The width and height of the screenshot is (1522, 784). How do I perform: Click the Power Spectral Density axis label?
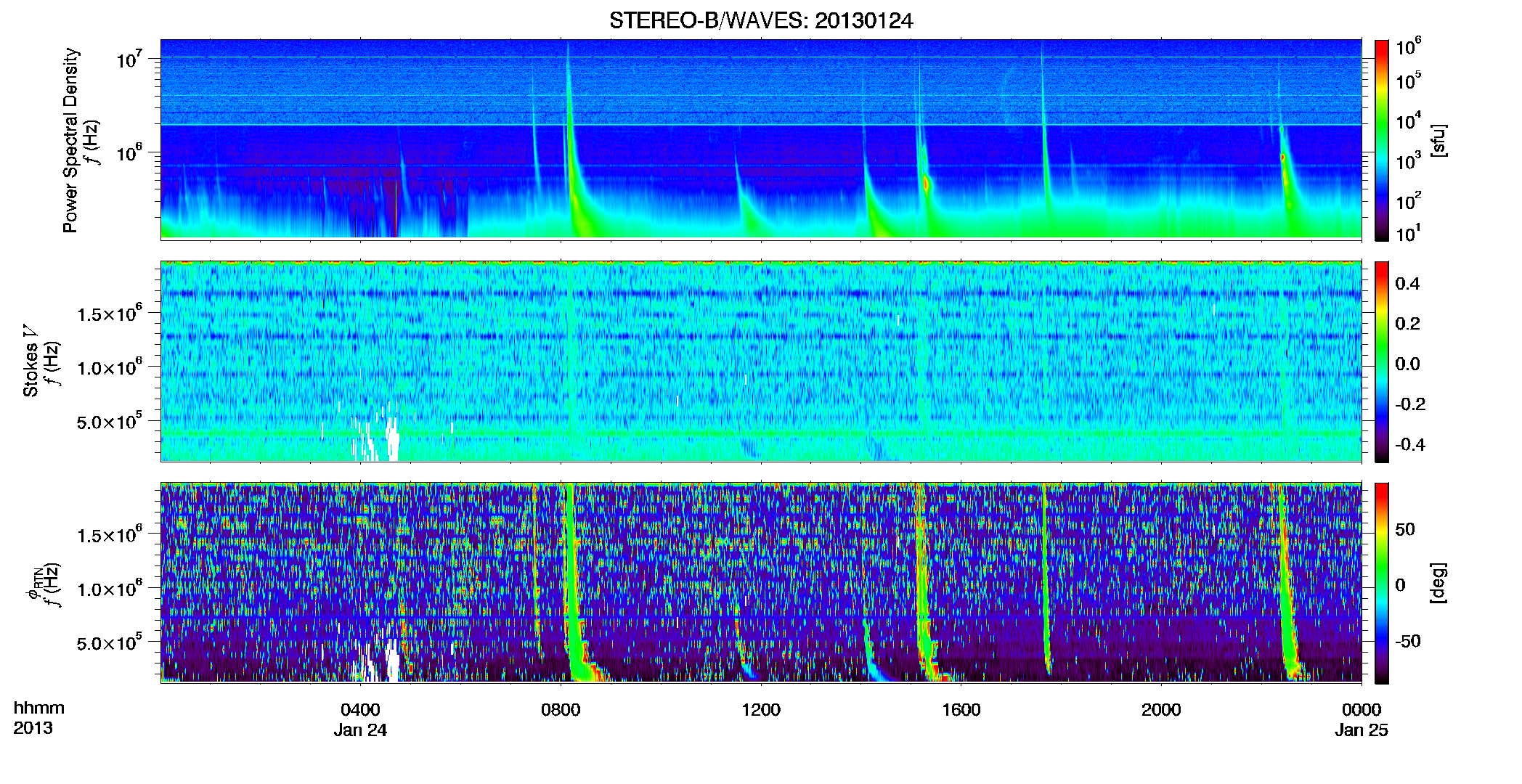(70, 140)
